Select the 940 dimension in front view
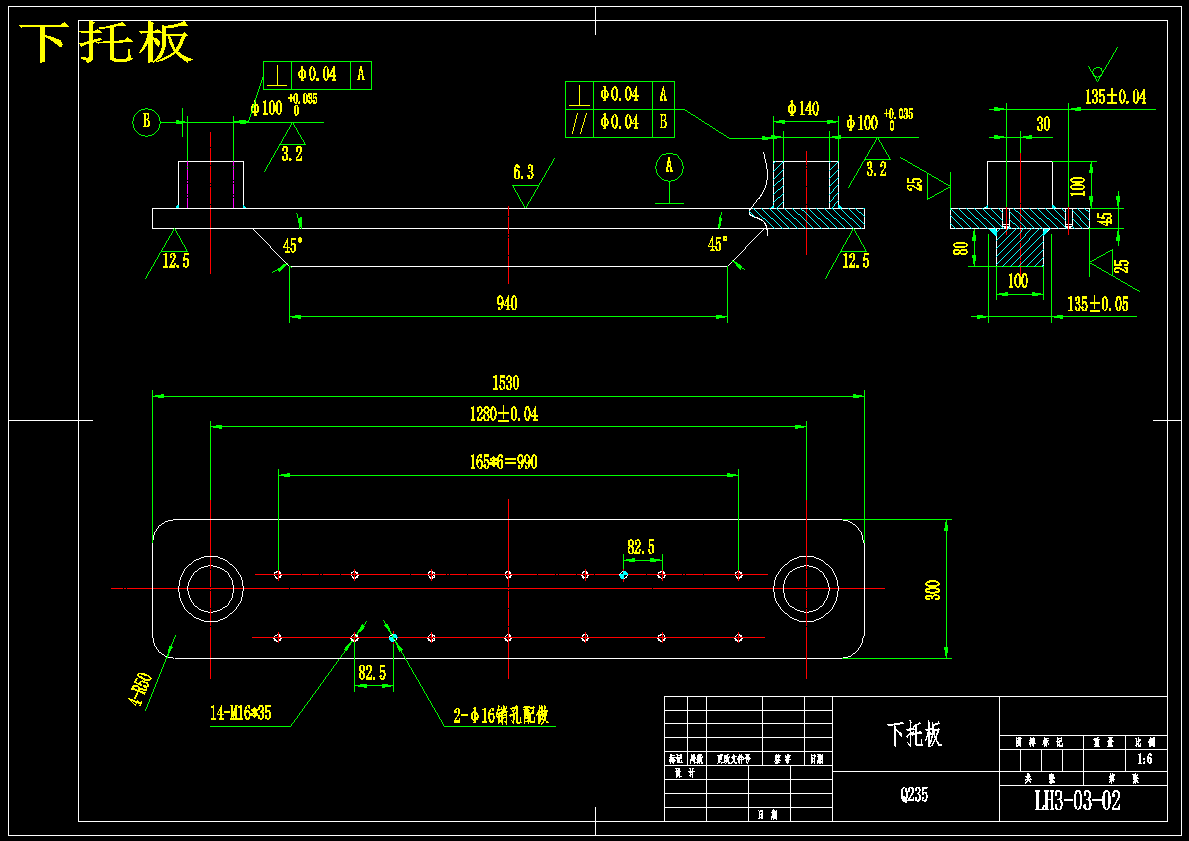This screenshot has height=841, width=1189. [x=507, y=303]
